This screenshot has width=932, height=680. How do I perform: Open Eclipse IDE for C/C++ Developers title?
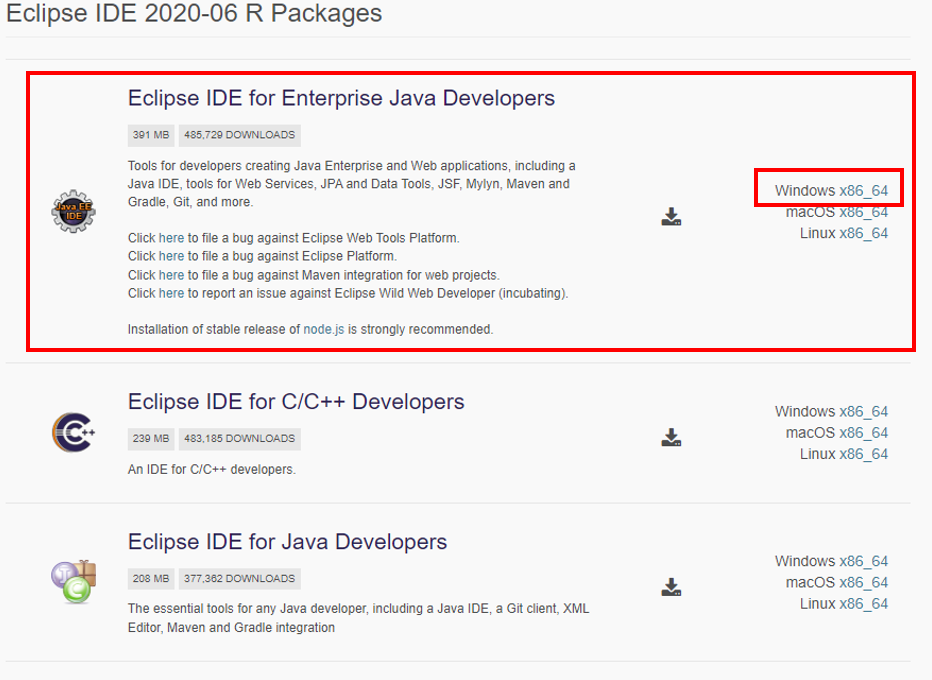pos(296,402)
